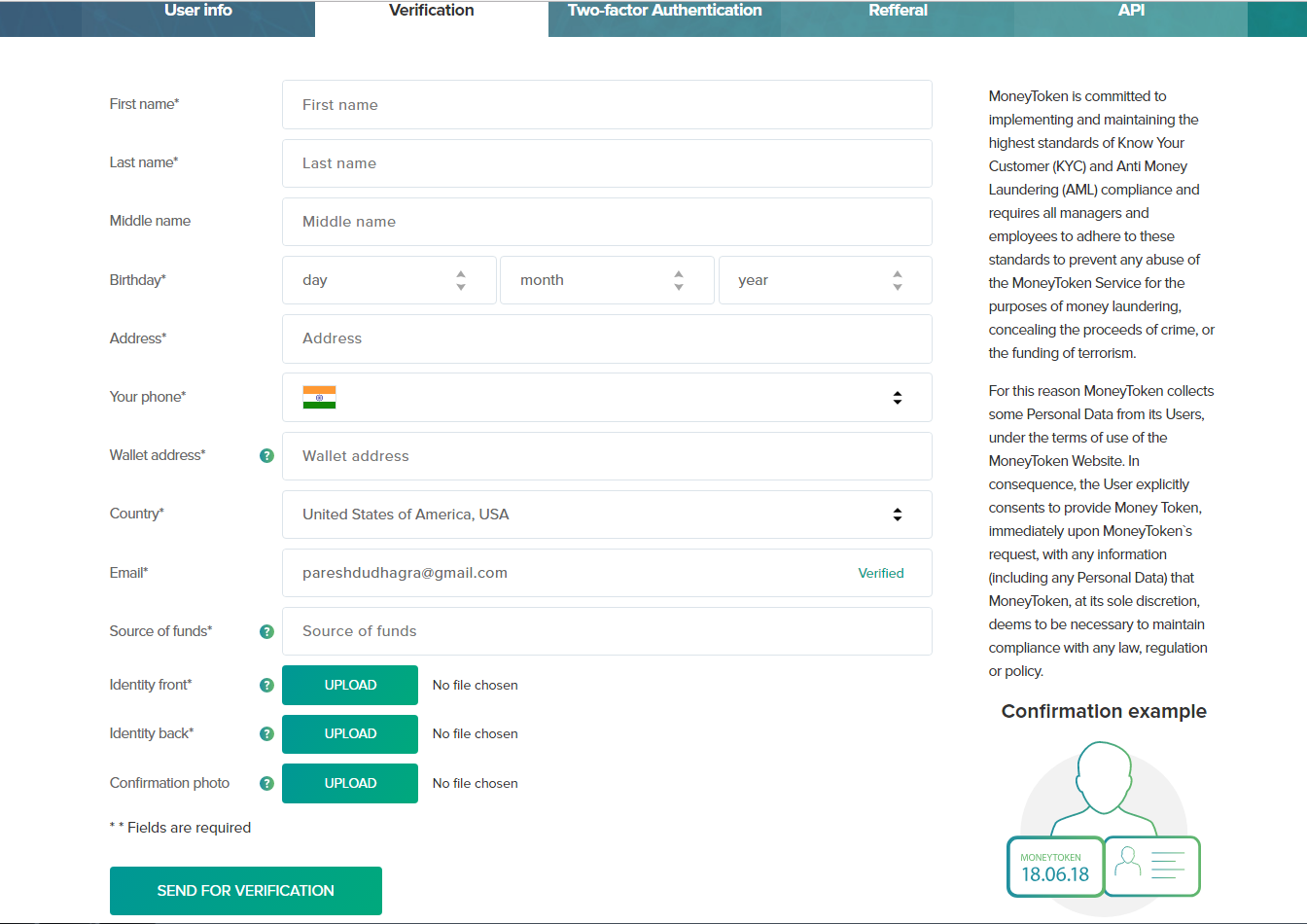Image resolution: width=1307 pixels, height=924 pixels.
Task: Click the 'Your phone*' field label
Action: pos(148,397)
